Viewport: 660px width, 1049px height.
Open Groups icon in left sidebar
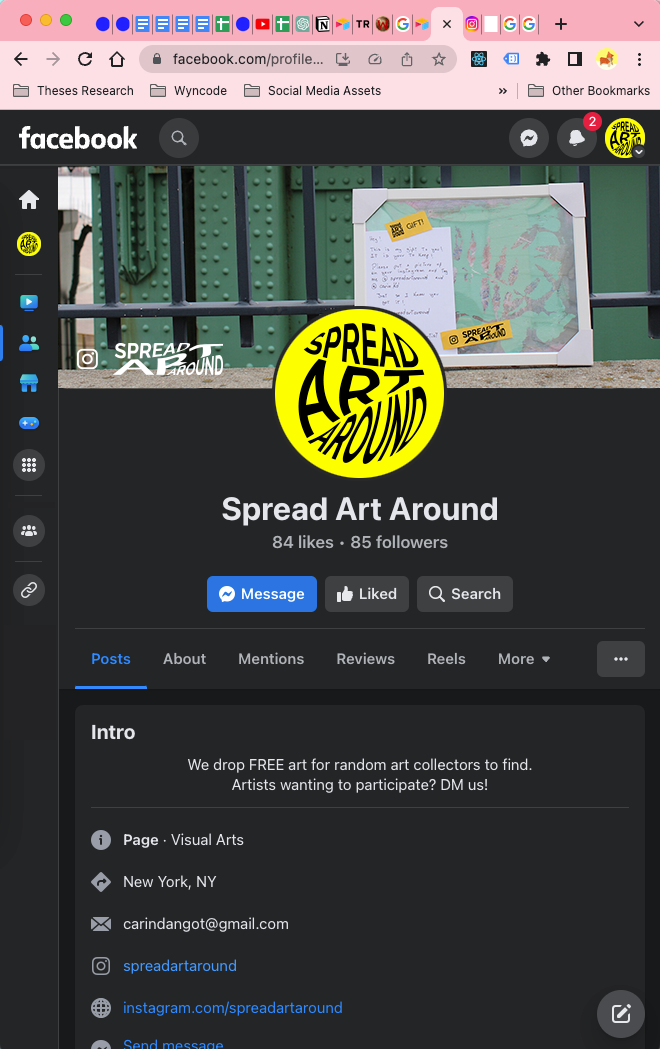(x=29, y=531)
